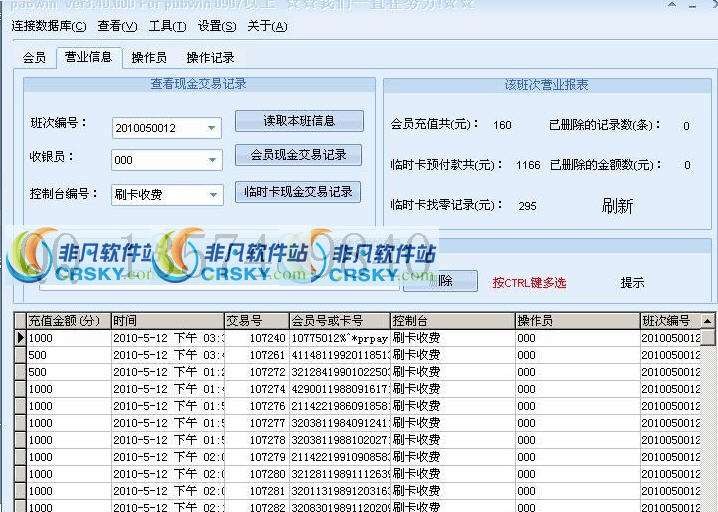Expand the 收银员 dropdown

click(x=212, y=161)
